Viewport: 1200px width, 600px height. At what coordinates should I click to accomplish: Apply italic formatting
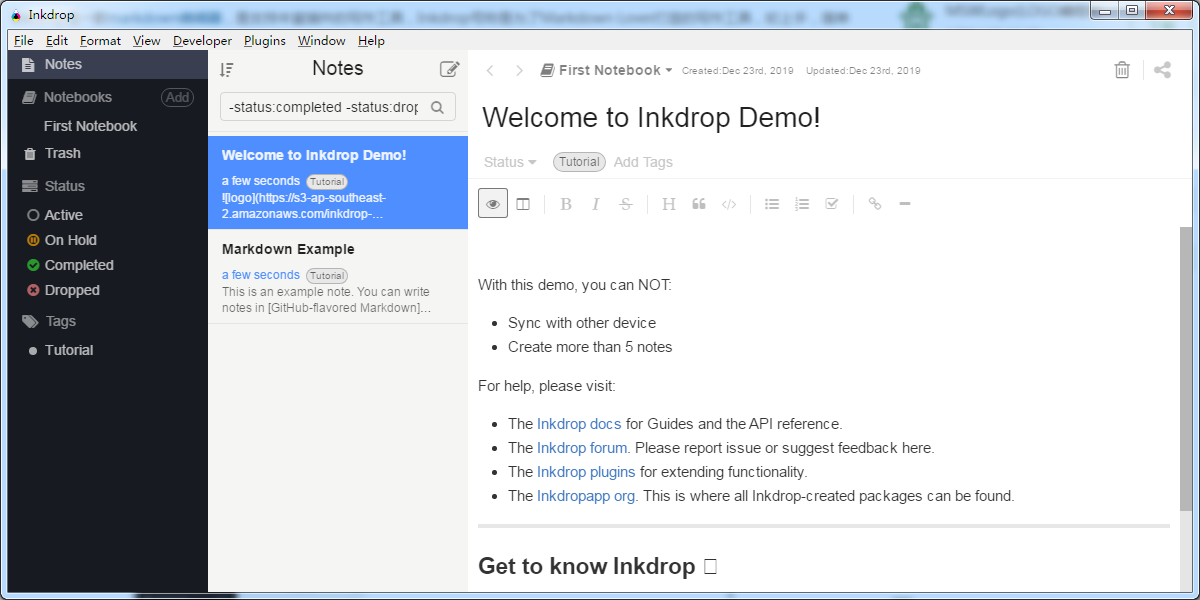point(596,204)
